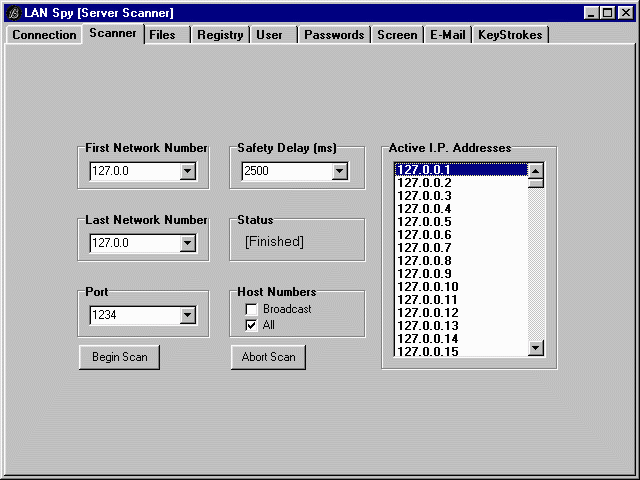Select IP address 127.0.0.5 in the list
The width and height of the screenshot is (640, 480).
425,222
